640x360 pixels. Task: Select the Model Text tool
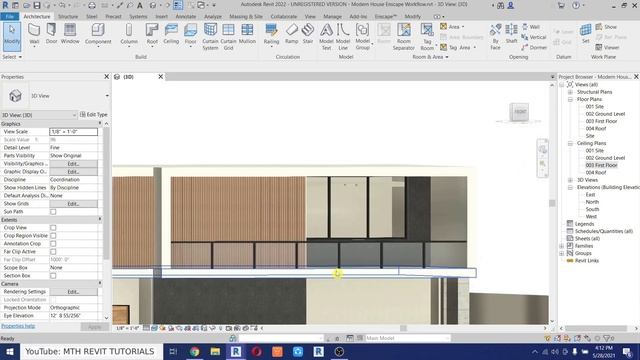point(326,36)
